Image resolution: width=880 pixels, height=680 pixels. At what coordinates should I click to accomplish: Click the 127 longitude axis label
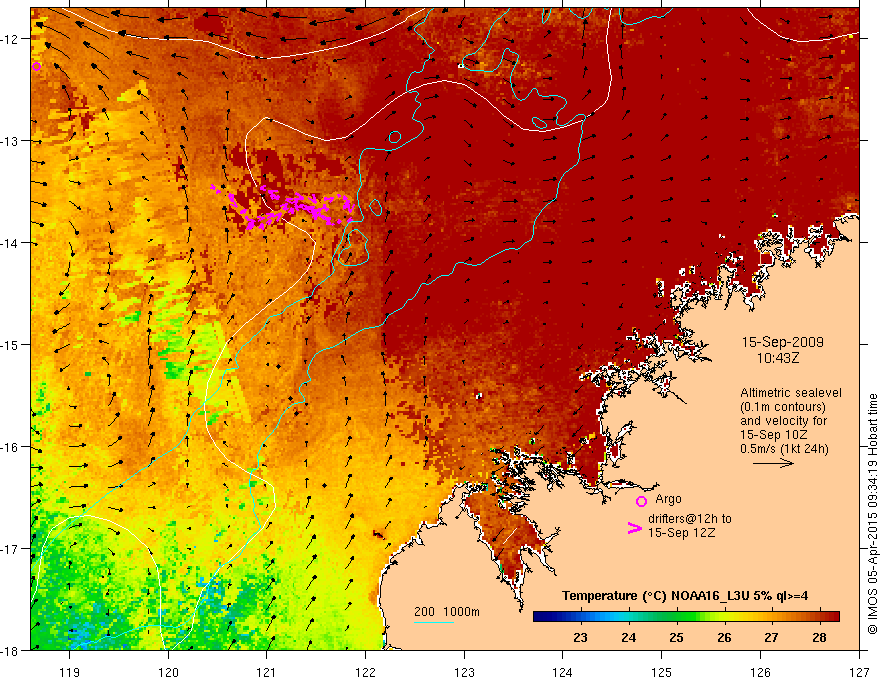(x=859, y=672)
